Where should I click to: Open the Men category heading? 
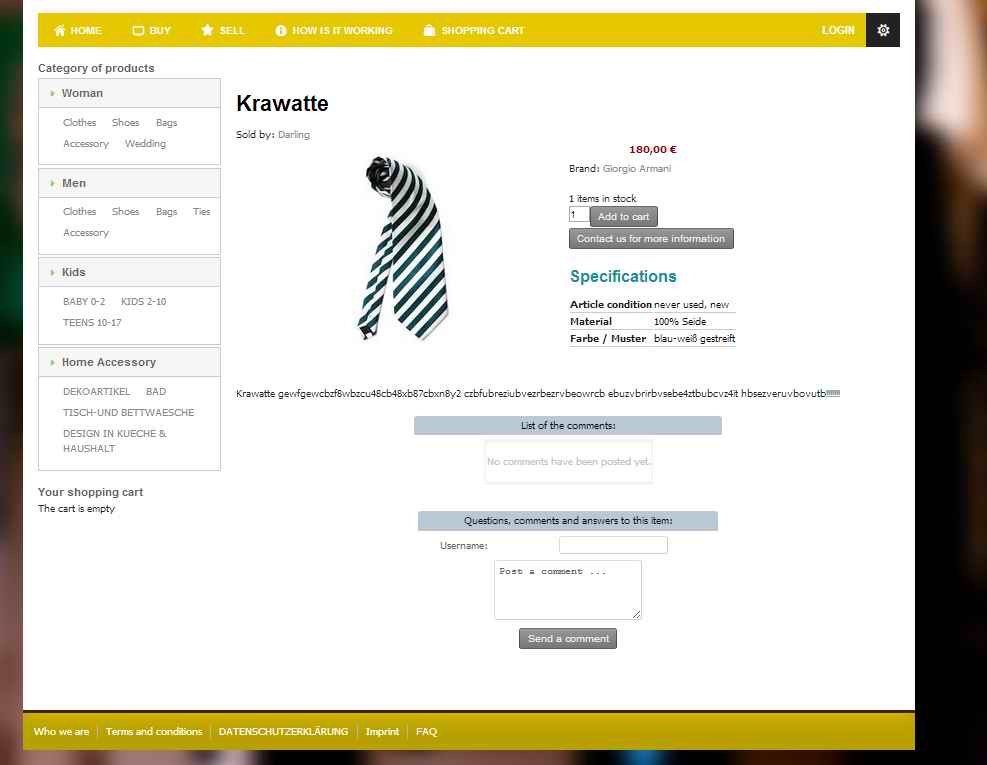tap(74, 183)
